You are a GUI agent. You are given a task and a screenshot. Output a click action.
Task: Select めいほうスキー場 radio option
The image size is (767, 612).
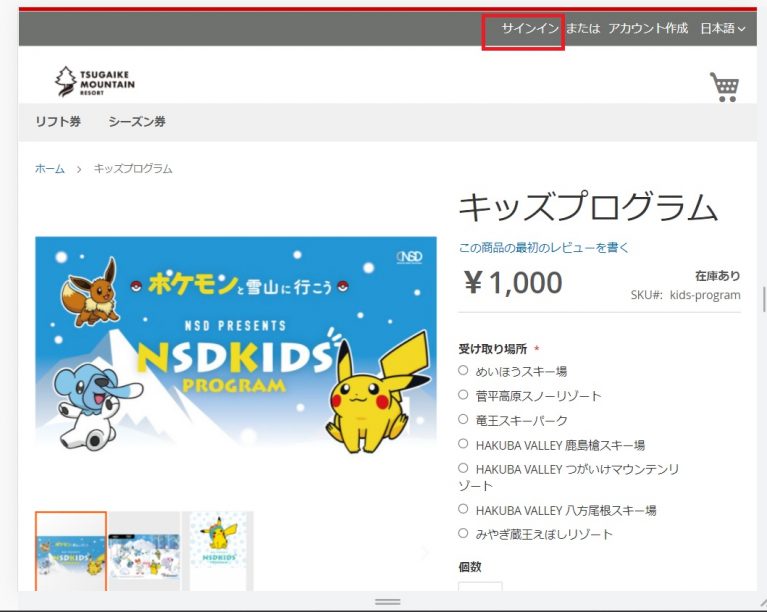(463, 370)
